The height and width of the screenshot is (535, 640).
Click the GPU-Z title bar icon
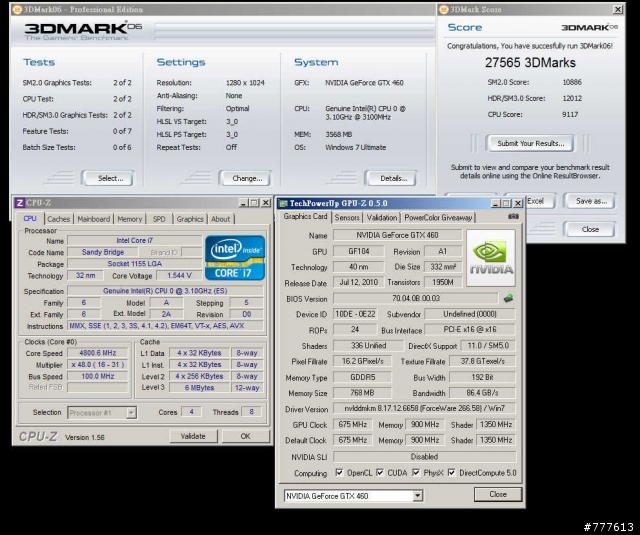point(283,203)
